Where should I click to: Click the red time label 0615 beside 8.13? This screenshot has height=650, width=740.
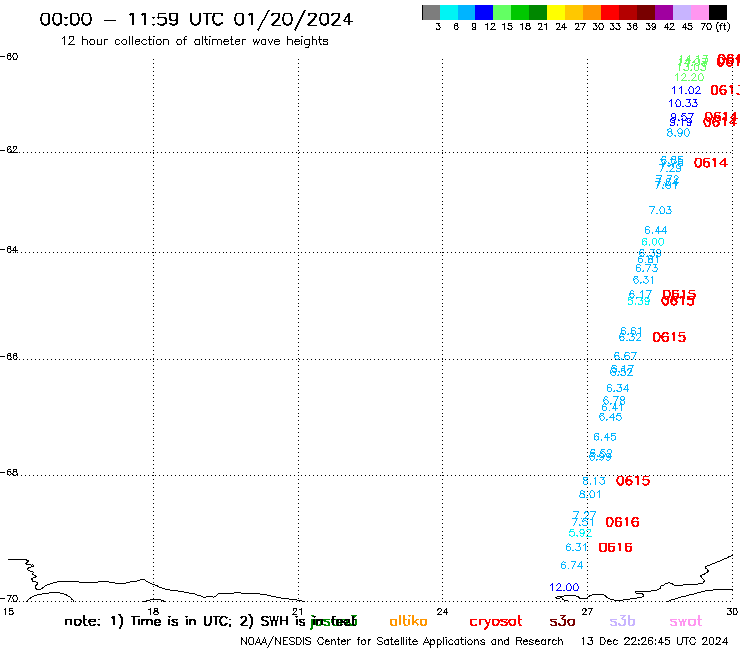[x=633, y=481]
